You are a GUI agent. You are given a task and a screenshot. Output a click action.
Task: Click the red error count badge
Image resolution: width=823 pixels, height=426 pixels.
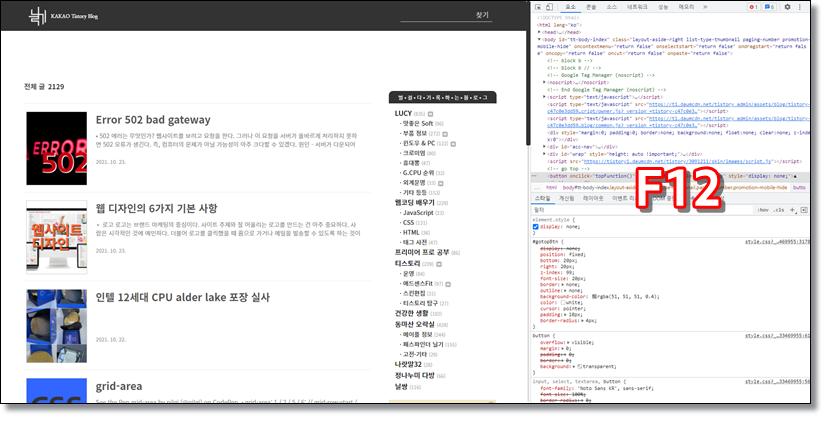(x=753, y=7)
